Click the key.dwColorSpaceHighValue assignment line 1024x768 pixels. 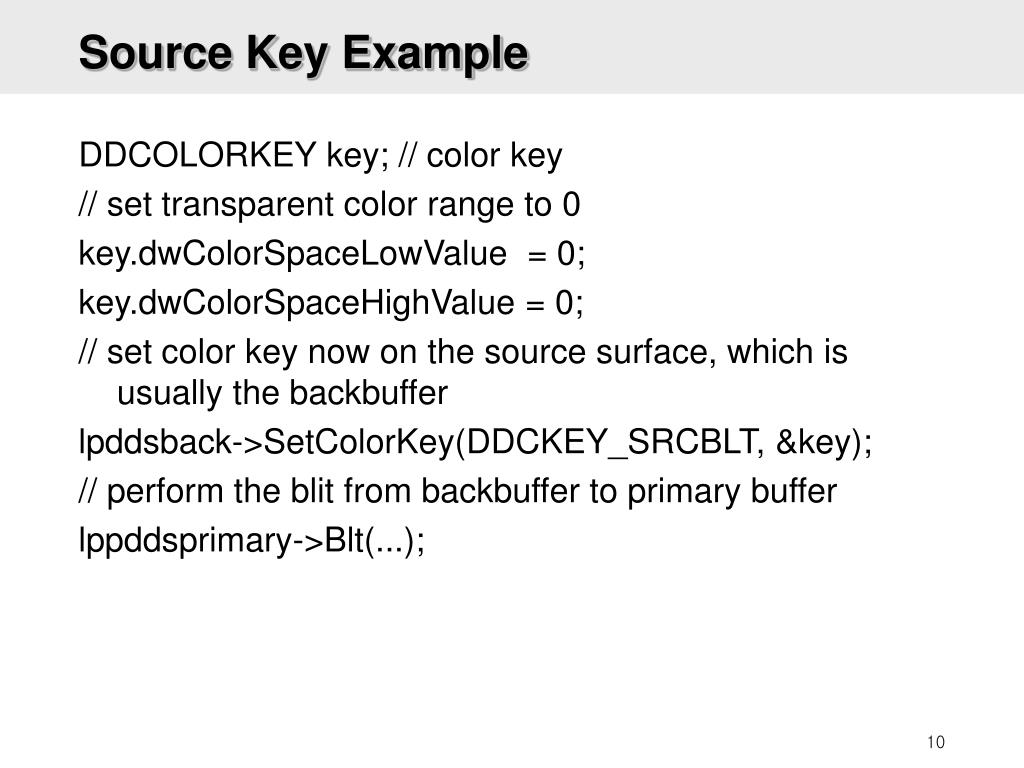pos(331,302)
